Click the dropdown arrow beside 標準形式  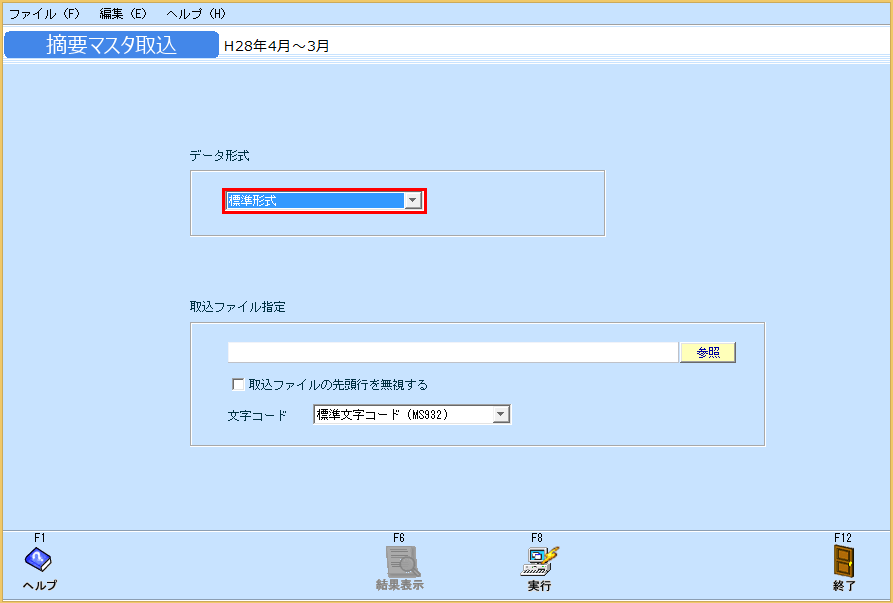tap(412, 200)
